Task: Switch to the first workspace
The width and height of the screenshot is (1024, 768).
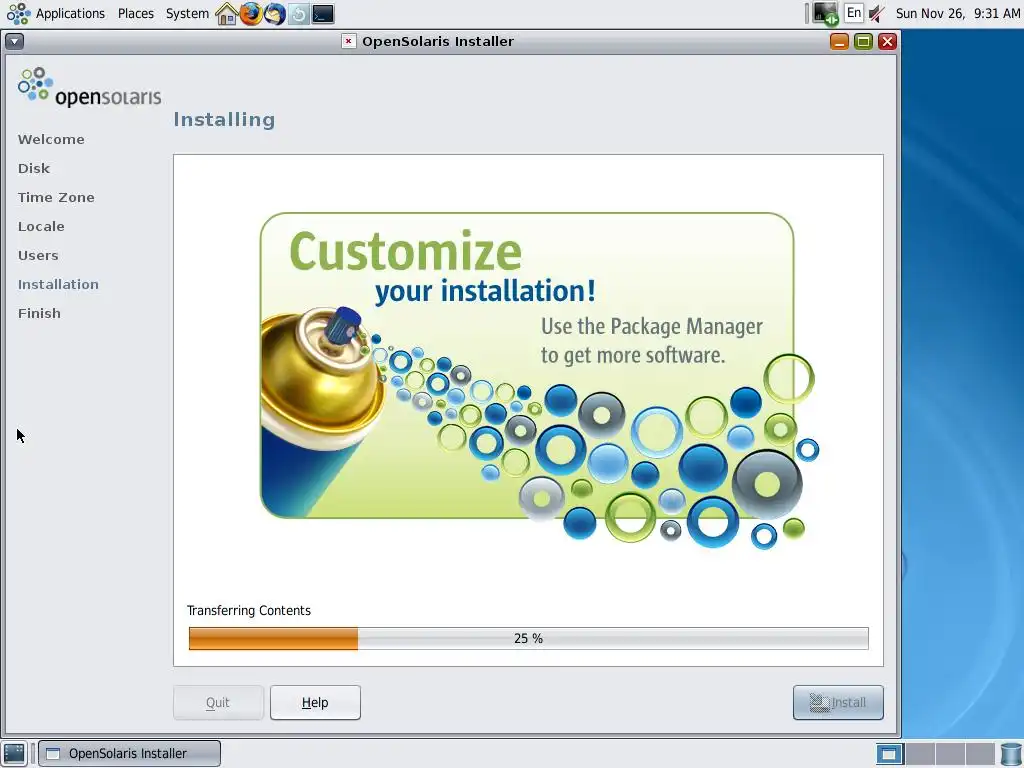Action: pos(889,754)
